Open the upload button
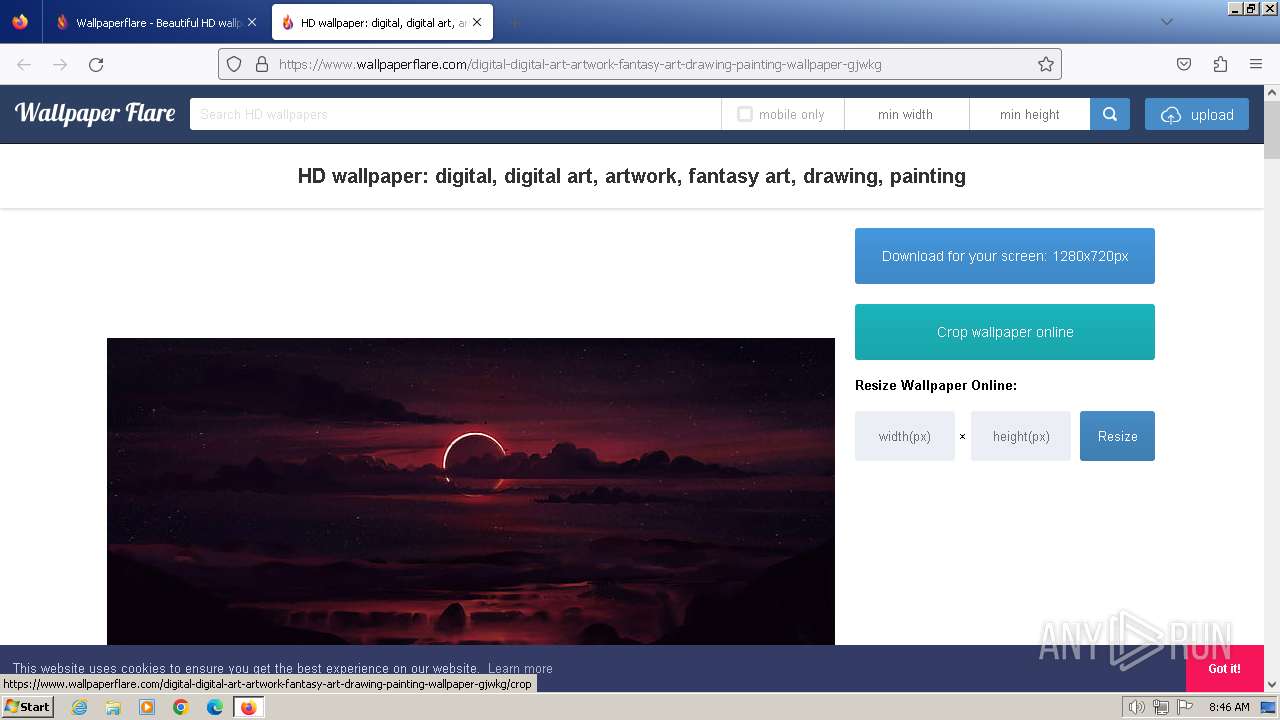The width and height of the screenshot is (1280, 720). 1197,114
